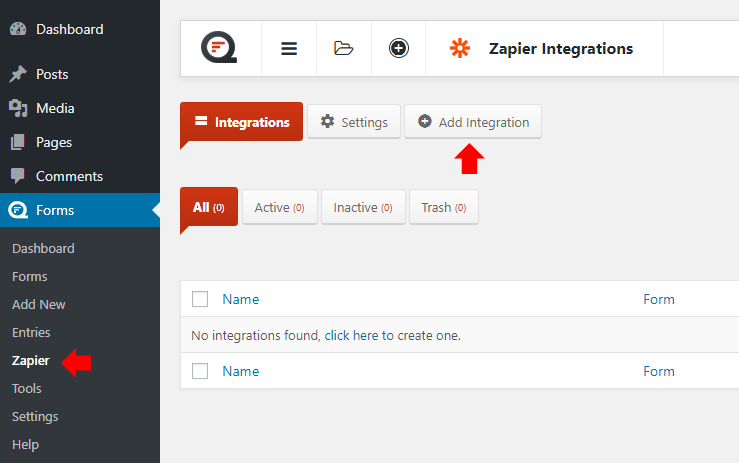Open Entries in the Forms submenu
The width and height of the screenshot is (739, 463).
click(31, 332)
